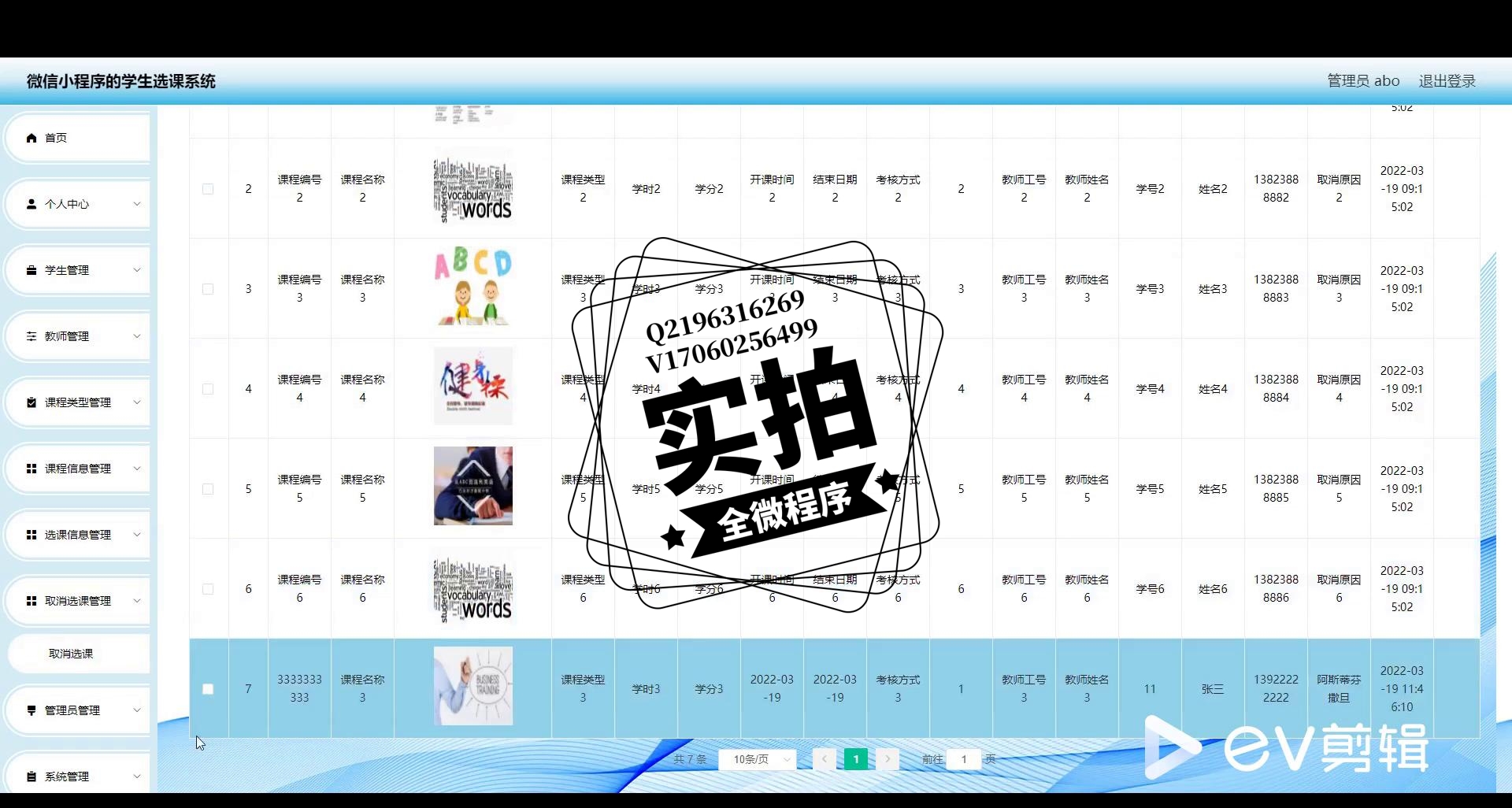Open the vocabulary words image in row 2

point(473,189)
